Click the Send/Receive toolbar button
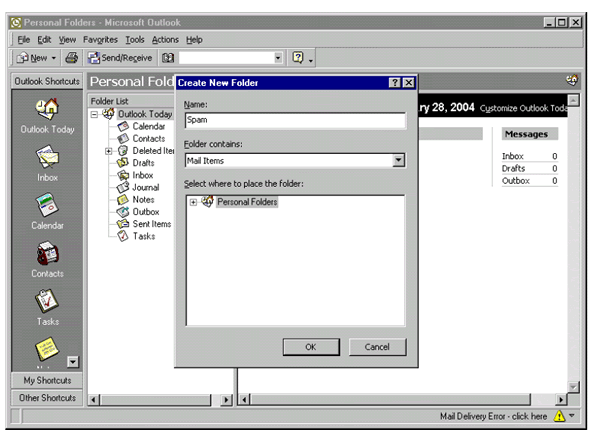The image size is (600, 448). pos(120,58)
